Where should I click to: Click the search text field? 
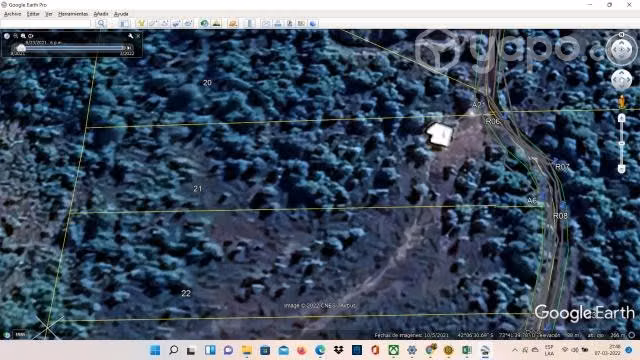(x=46, y=23)
